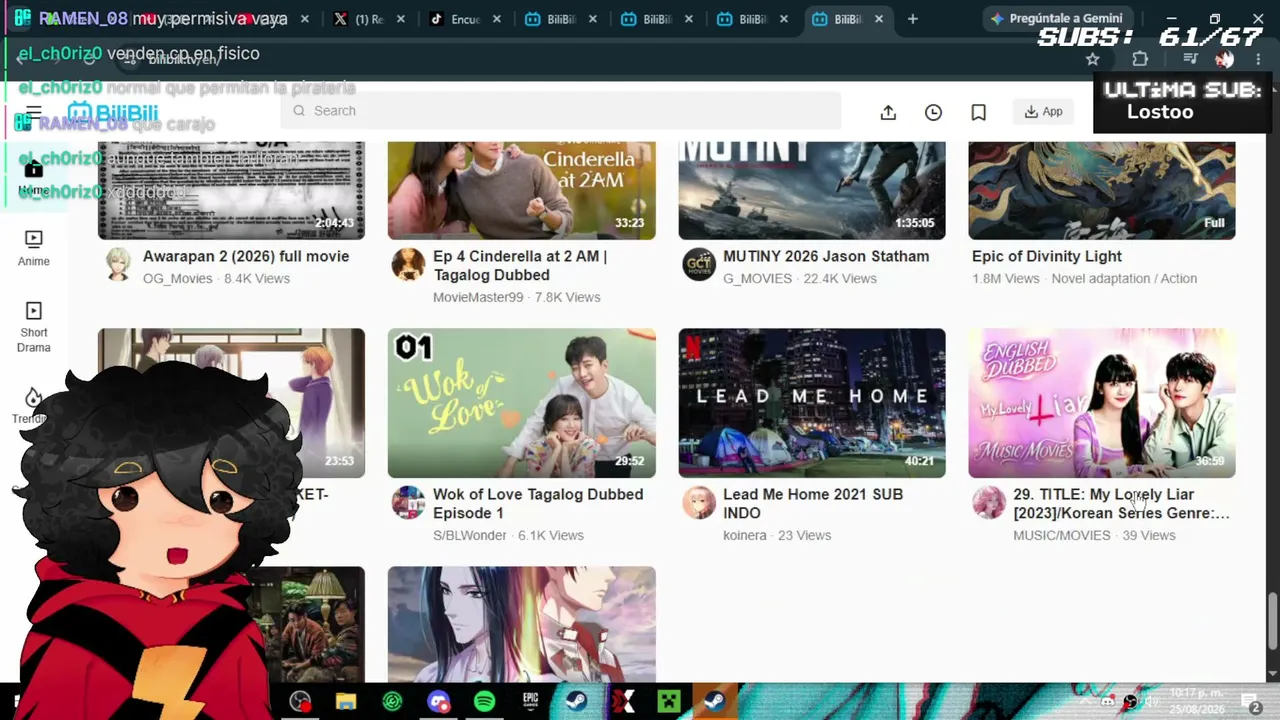Click the 'koinera' uploader name
This screenshot has width=1280, height=720.
point(745,535)
